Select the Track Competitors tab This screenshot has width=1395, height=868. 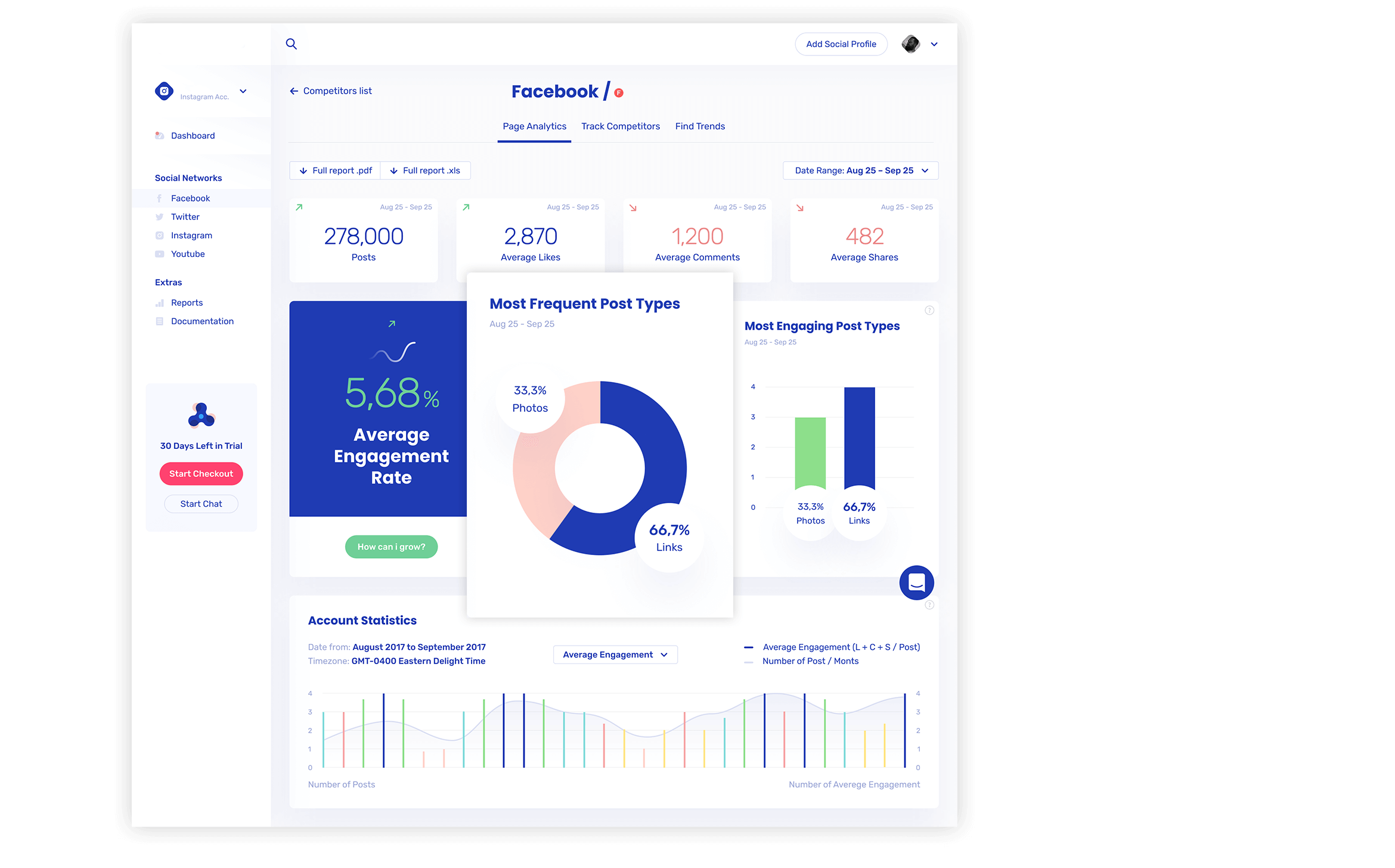point(620,126)
